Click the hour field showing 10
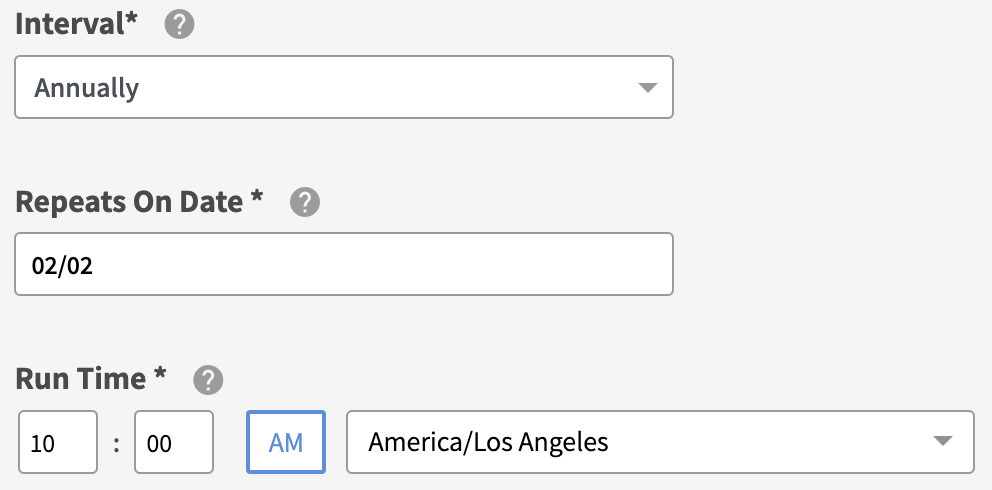992x490 pixels. 57,441
